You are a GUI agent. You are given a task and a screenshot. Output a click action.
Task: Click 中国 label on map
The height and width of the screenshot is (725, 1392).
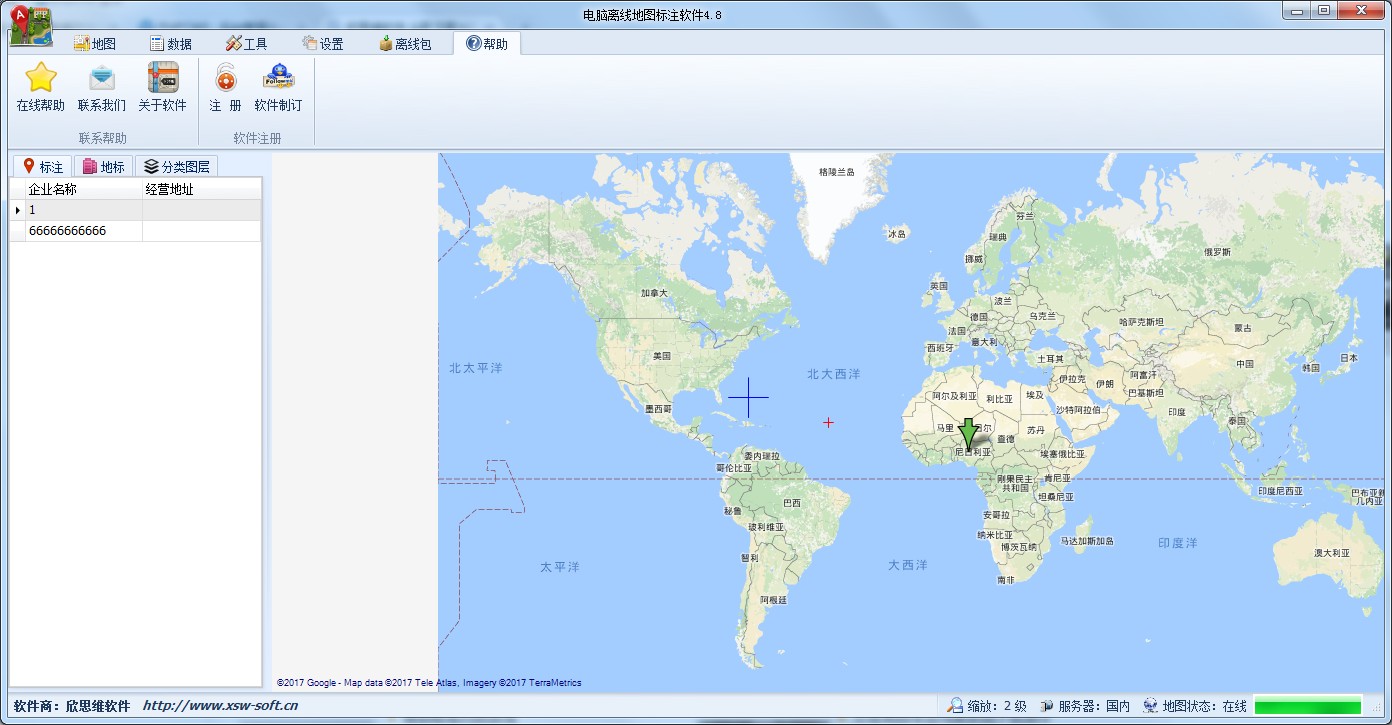click(x=1245, y=364)
